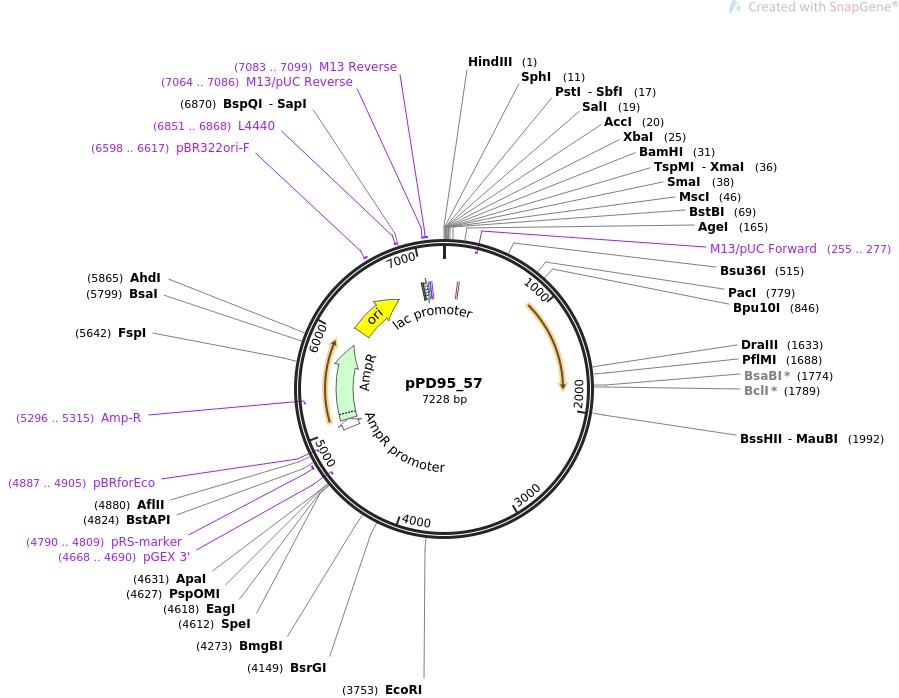
Task: Select the green AmpR arrow feature
Action: (x=347, y=383)
